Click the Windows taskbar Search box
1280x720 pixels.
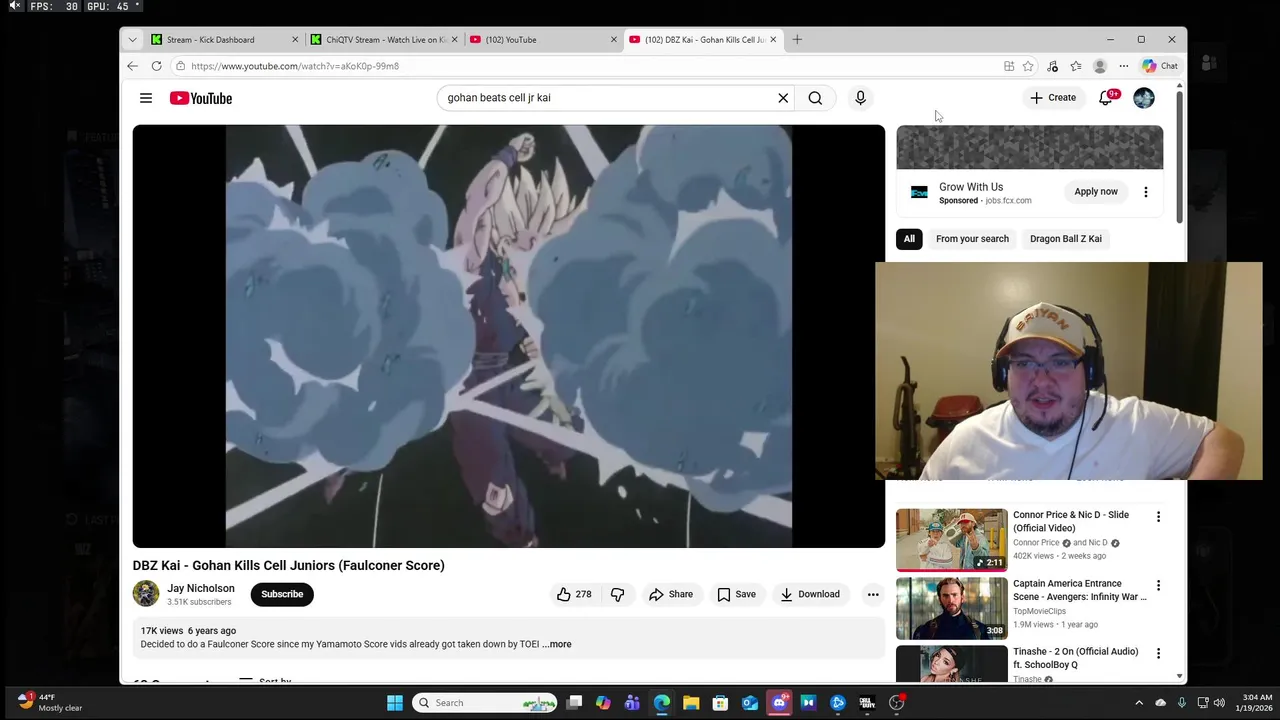486,703
